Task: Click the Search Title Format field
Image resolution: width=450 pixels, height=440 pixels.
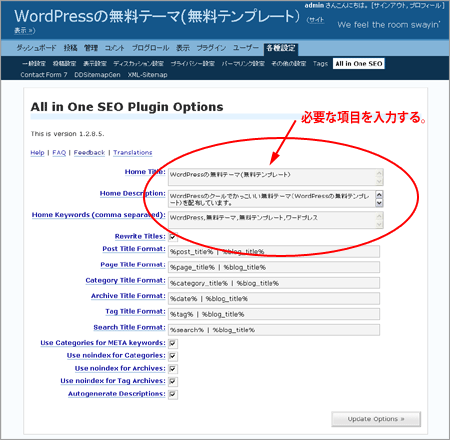Action: (x=274, y=330)
